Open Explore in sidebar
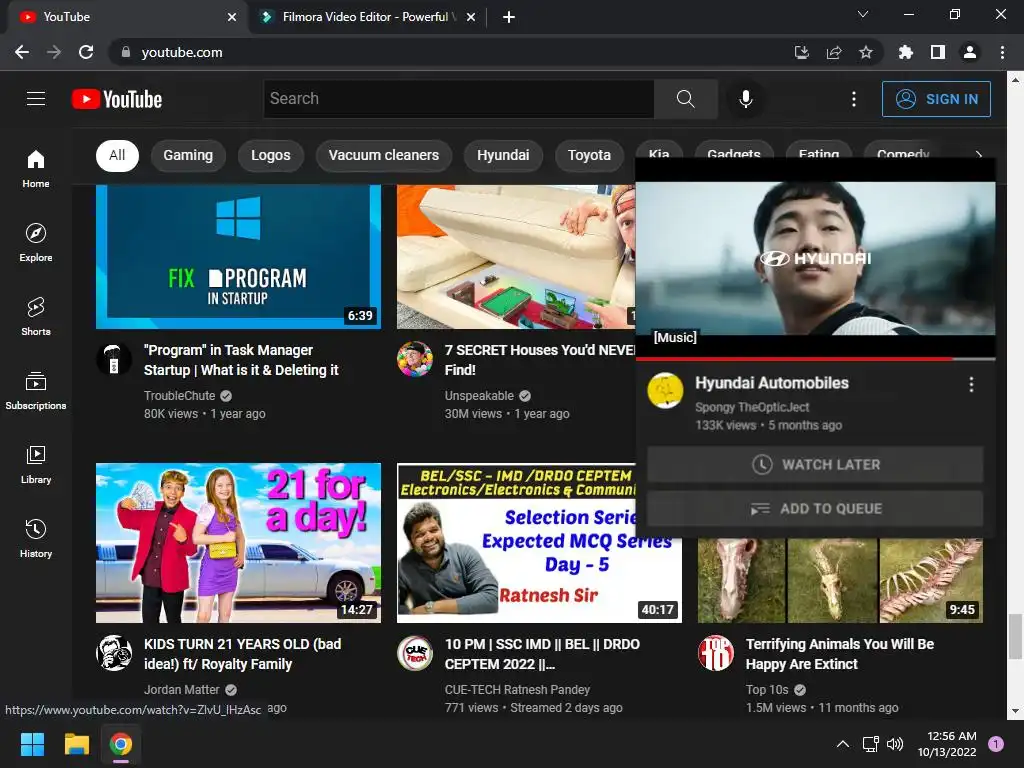This screenshot has width=1024, height=768. [36, 243]
